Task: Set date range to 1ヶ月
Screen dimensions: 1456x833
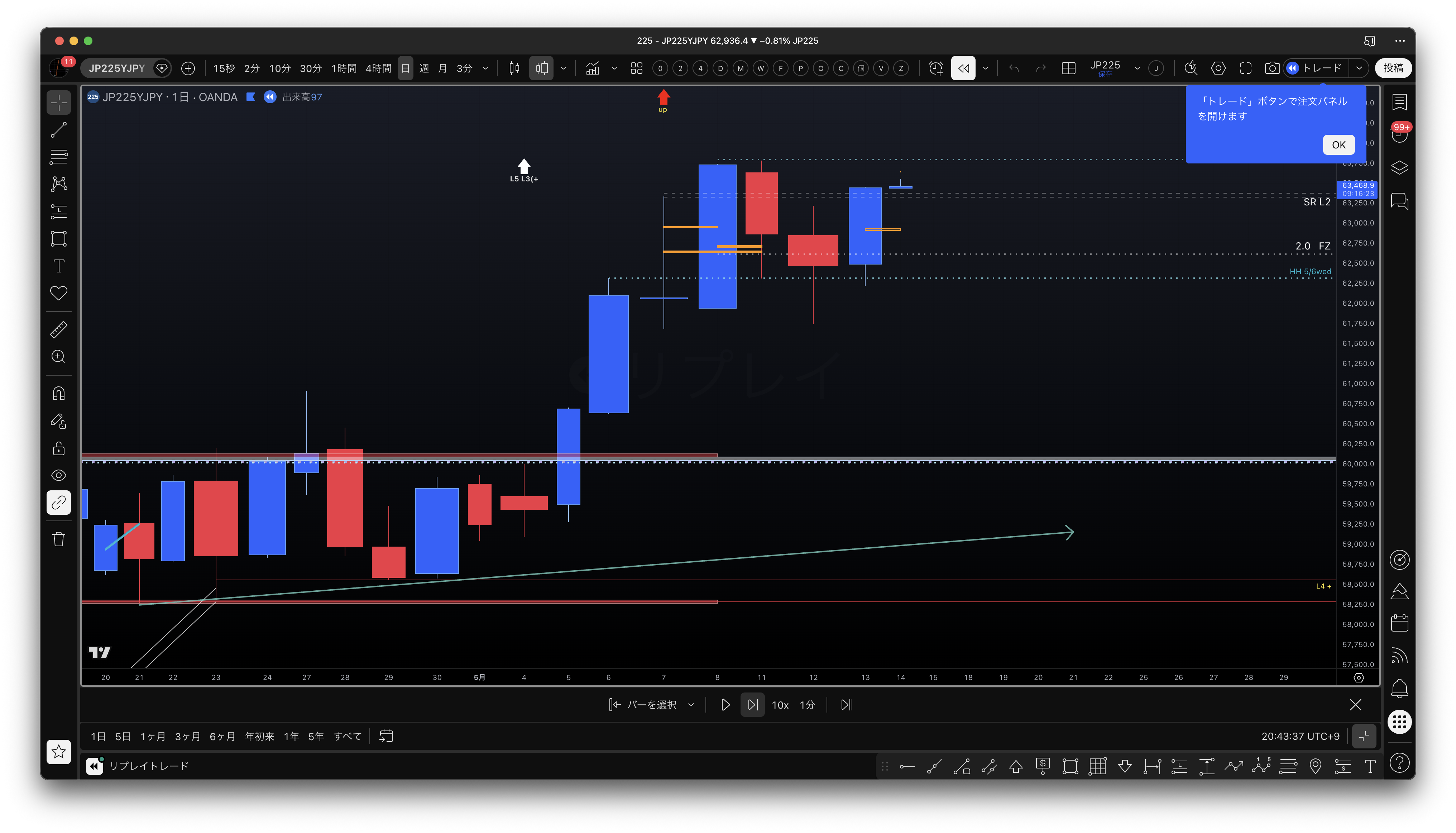Action: (x=153, y=736)
